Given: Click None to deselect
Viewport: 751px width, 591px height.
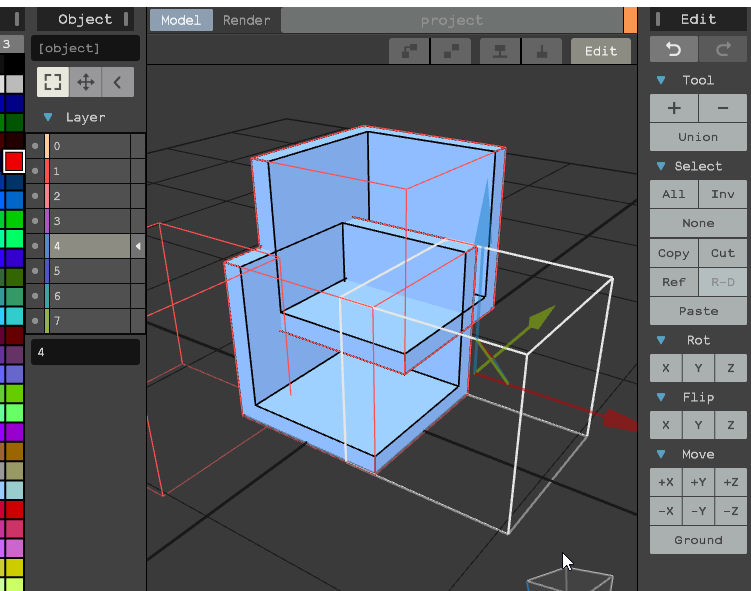Looking at the screenshot, I should (698, 223).
